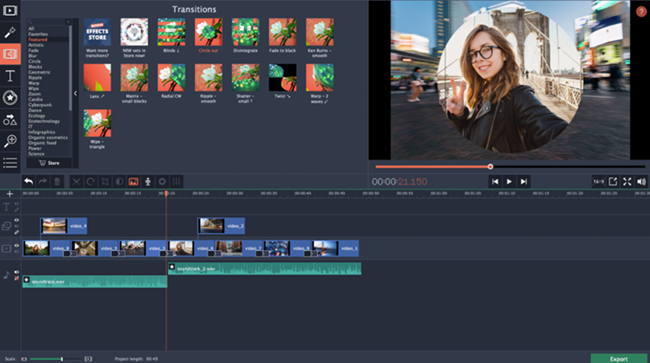Click the Redo arrow
The height and width of the screenshot is (363, 650).
coord(43,182)
